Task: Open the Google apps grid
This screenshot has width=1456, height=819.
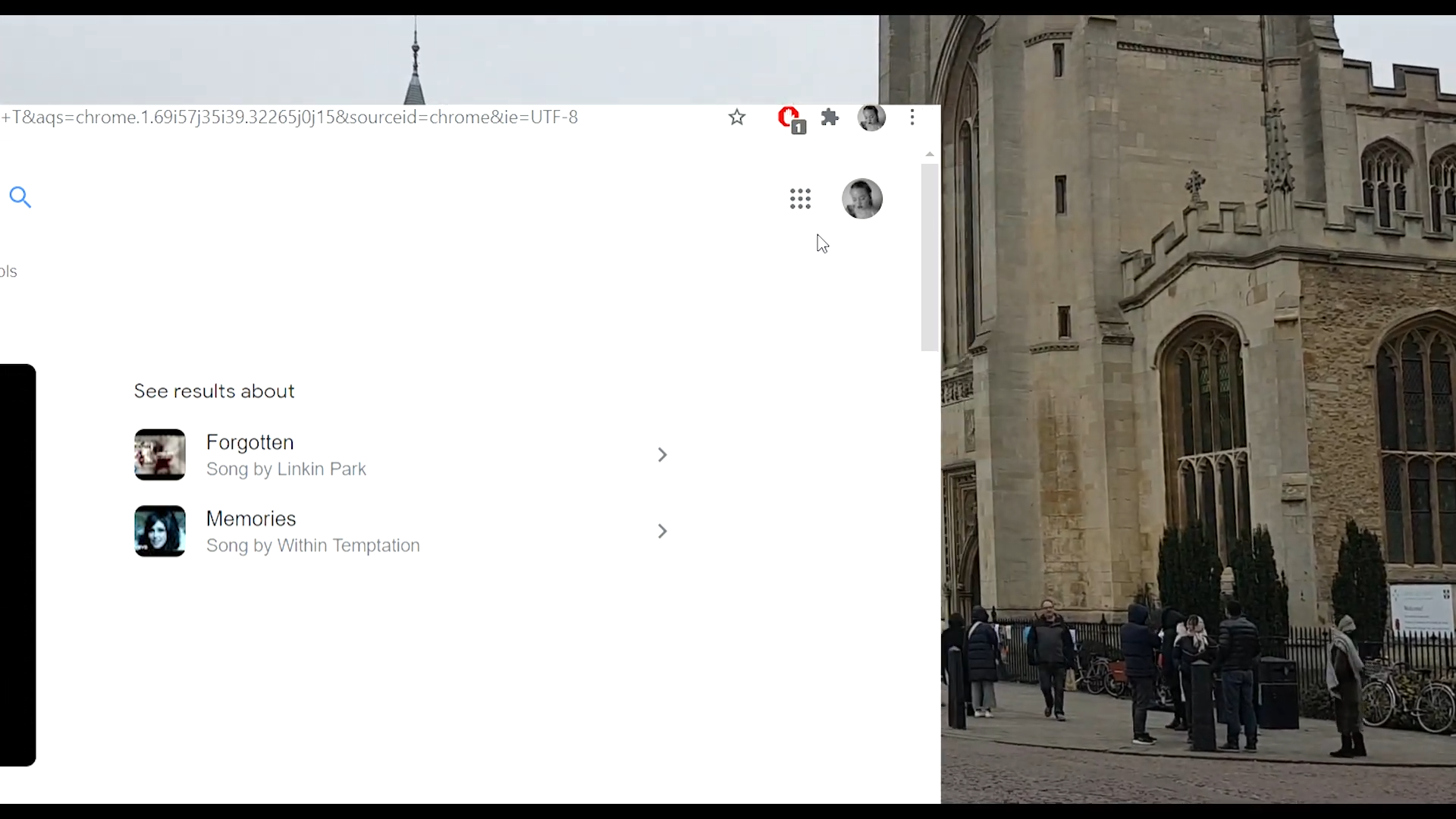Action: coord(800,199)
